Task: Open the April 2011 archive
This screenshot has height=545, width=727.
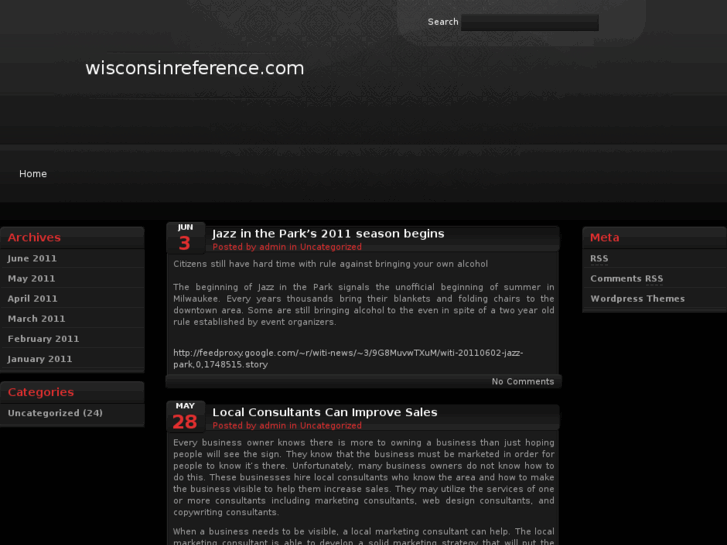Action: (32, 299)
